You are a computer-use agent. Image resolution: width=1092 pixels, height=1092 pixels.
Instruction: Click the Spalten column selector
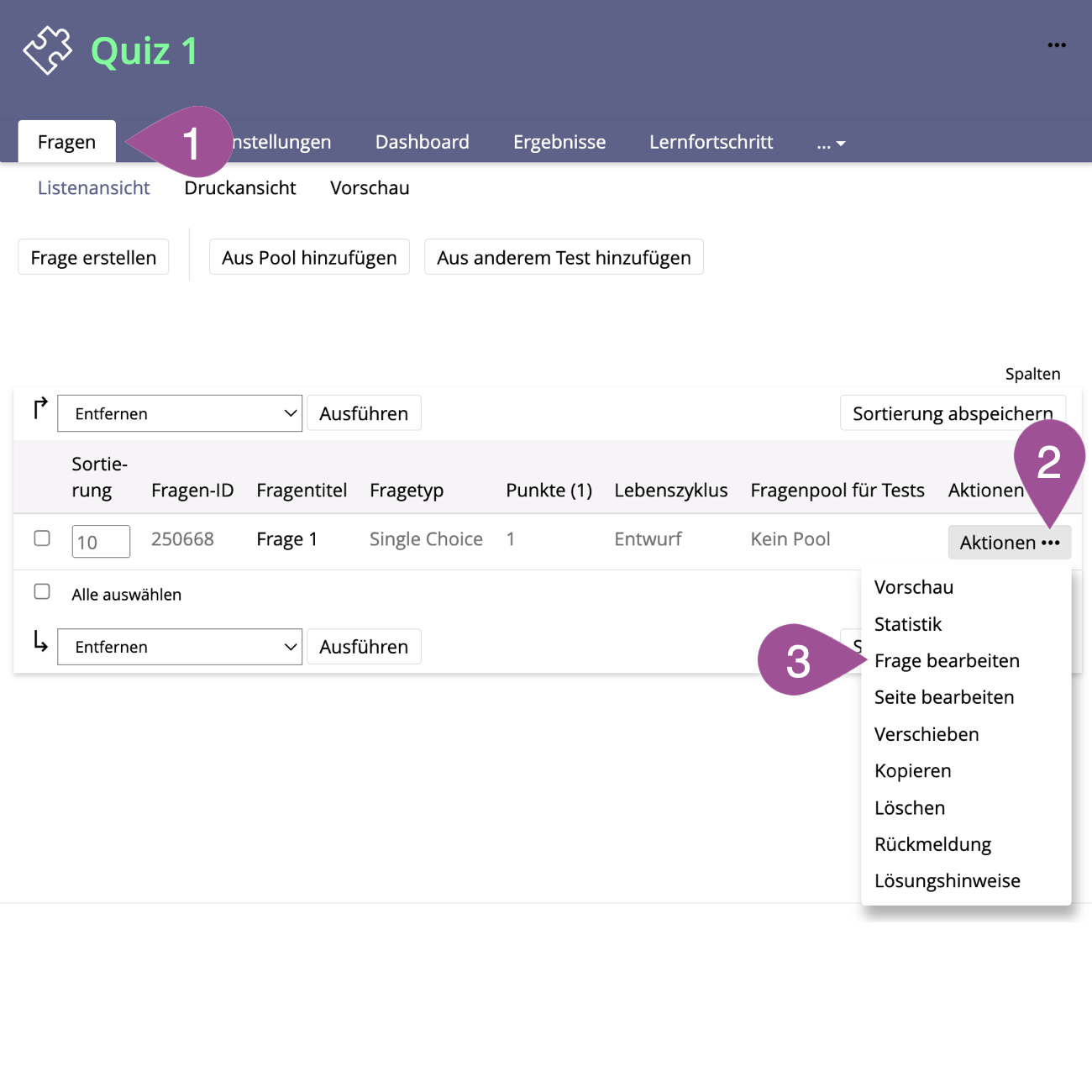1032,374
